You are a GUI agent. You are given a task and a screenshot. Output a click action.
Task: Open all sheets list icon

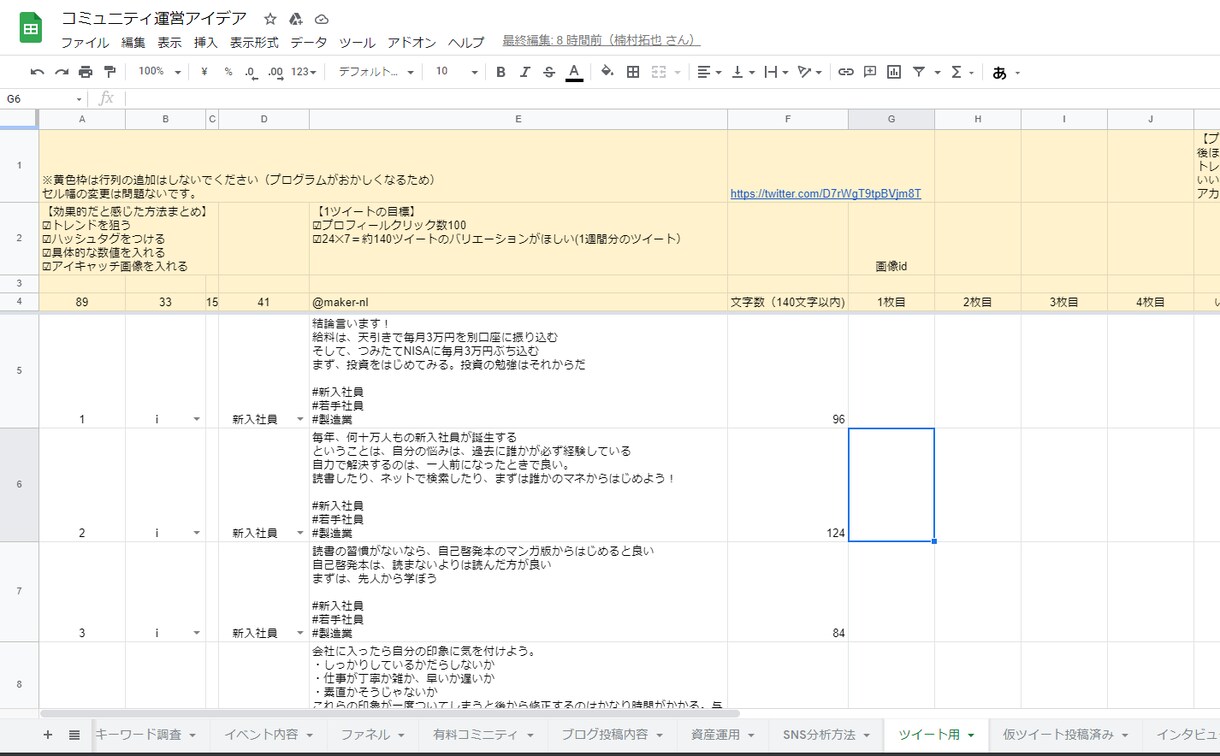(x=74, y=734)
